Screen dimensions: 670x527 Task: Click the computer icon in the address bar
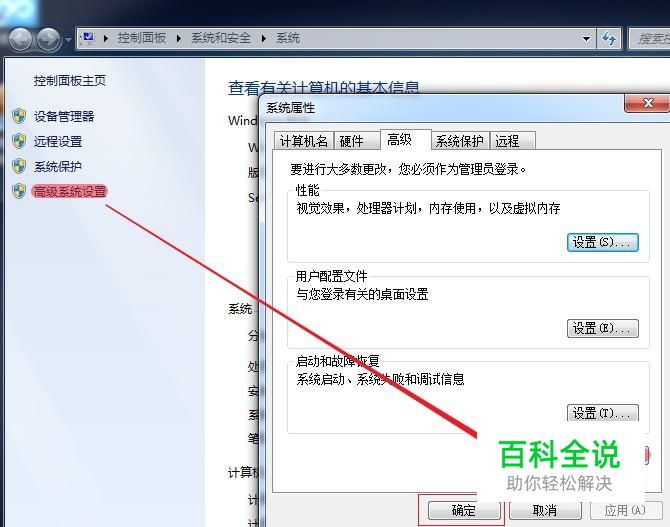[88, 38]
